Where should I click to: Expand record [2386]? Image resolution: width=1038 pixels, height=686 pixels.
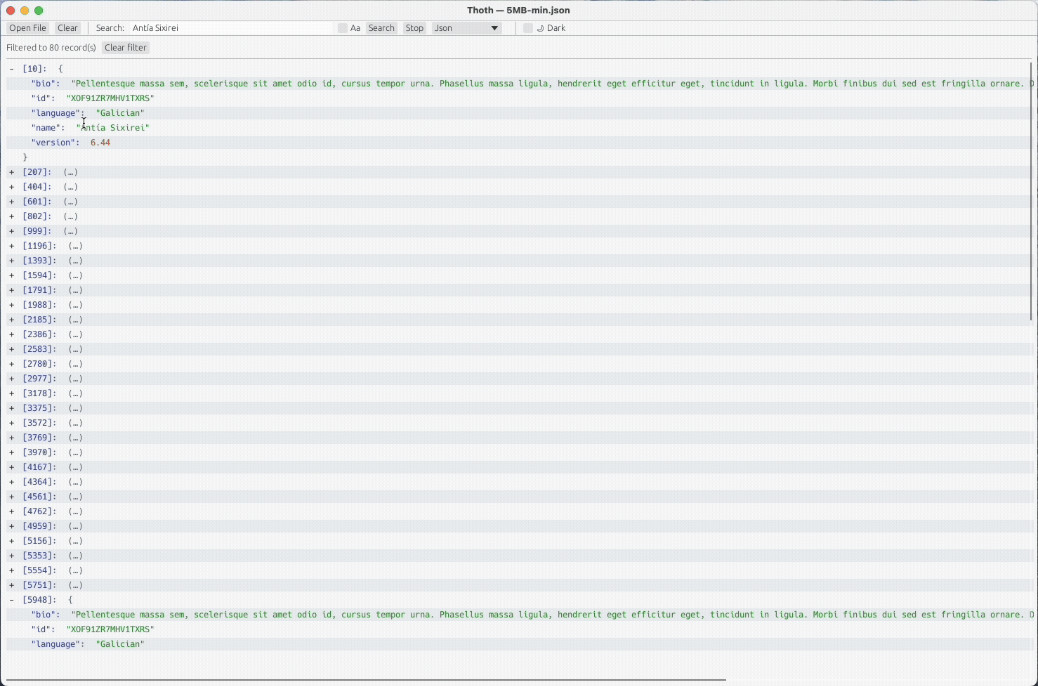(x=11, y=334)
